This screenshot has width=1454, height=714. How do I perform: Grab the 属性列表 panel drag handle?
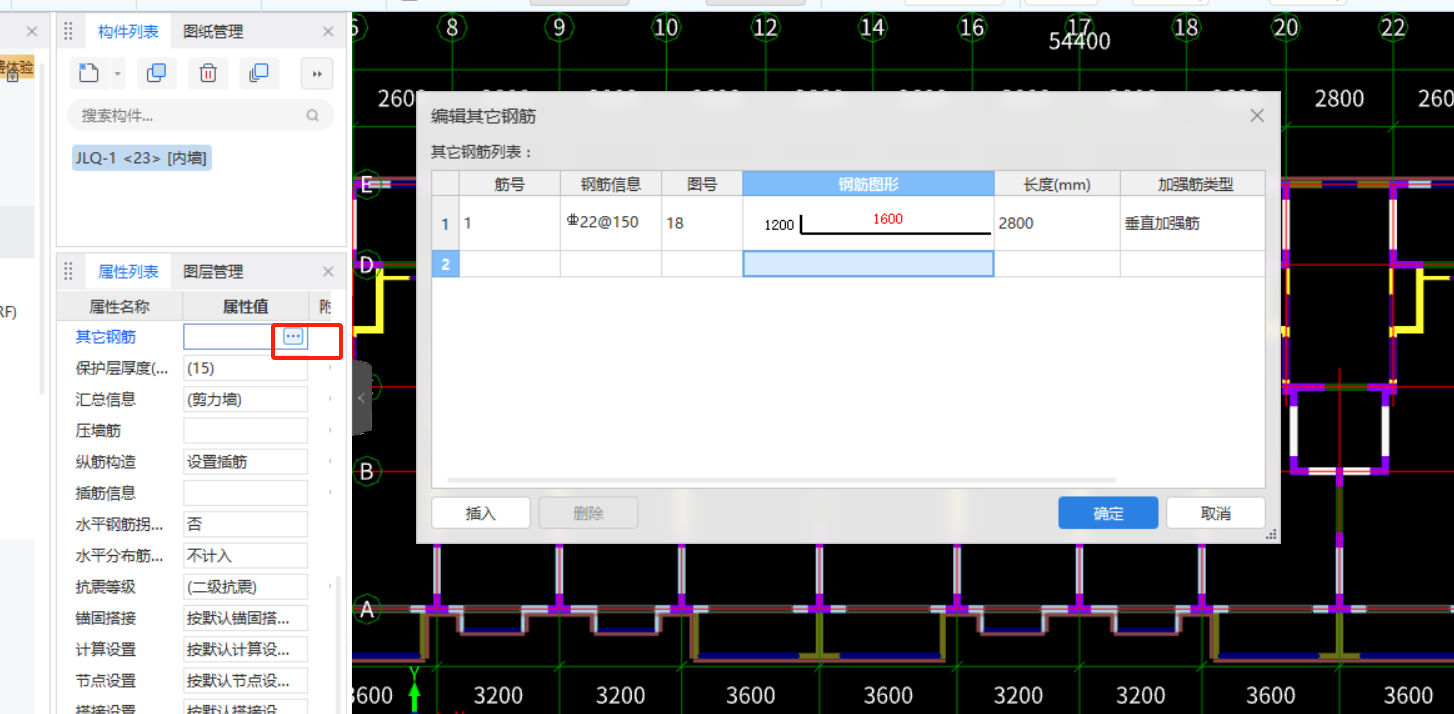point(69,272)
